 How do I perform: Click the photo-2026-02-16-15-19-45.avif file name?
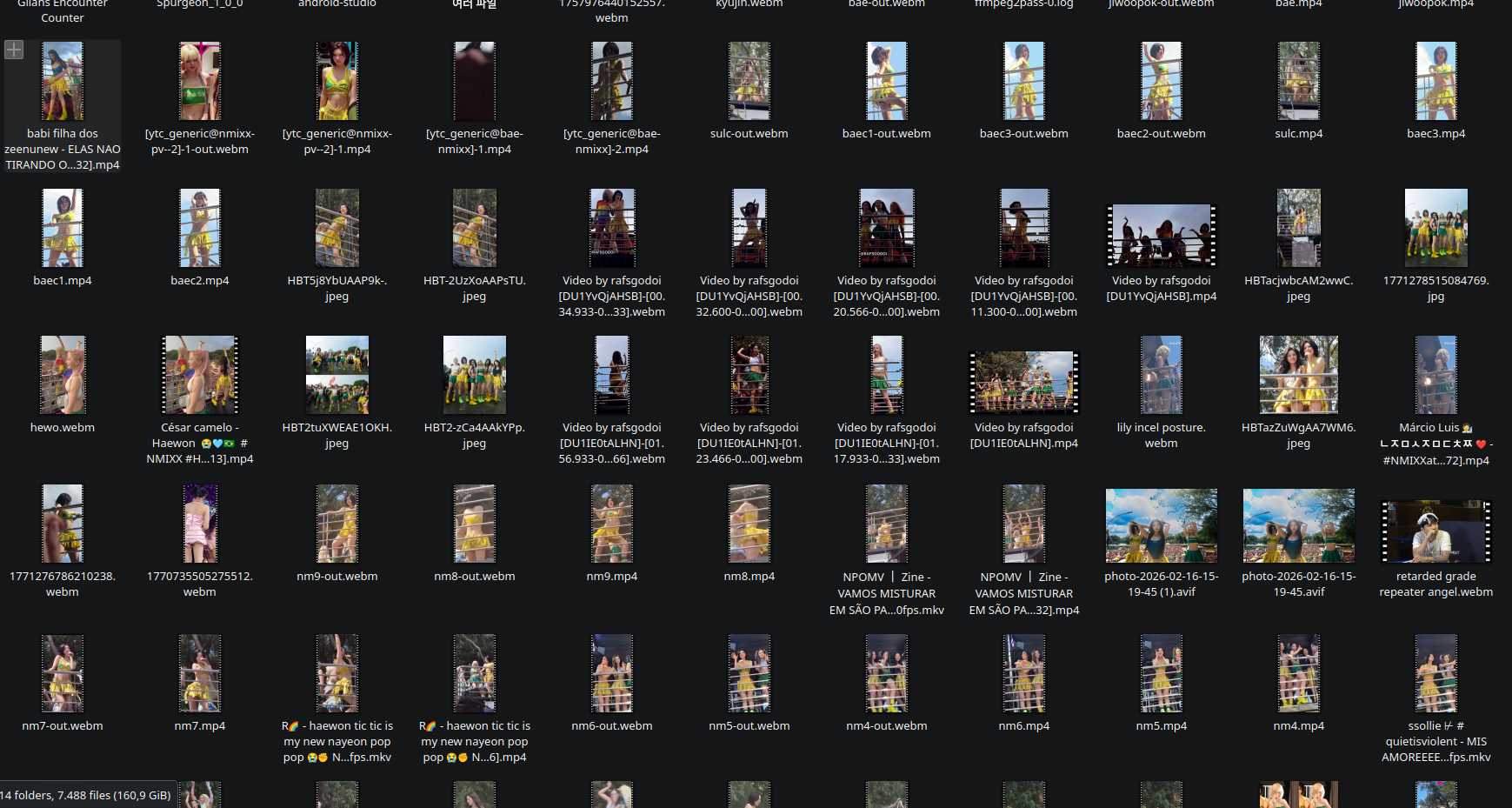[x=1299, y=584]
